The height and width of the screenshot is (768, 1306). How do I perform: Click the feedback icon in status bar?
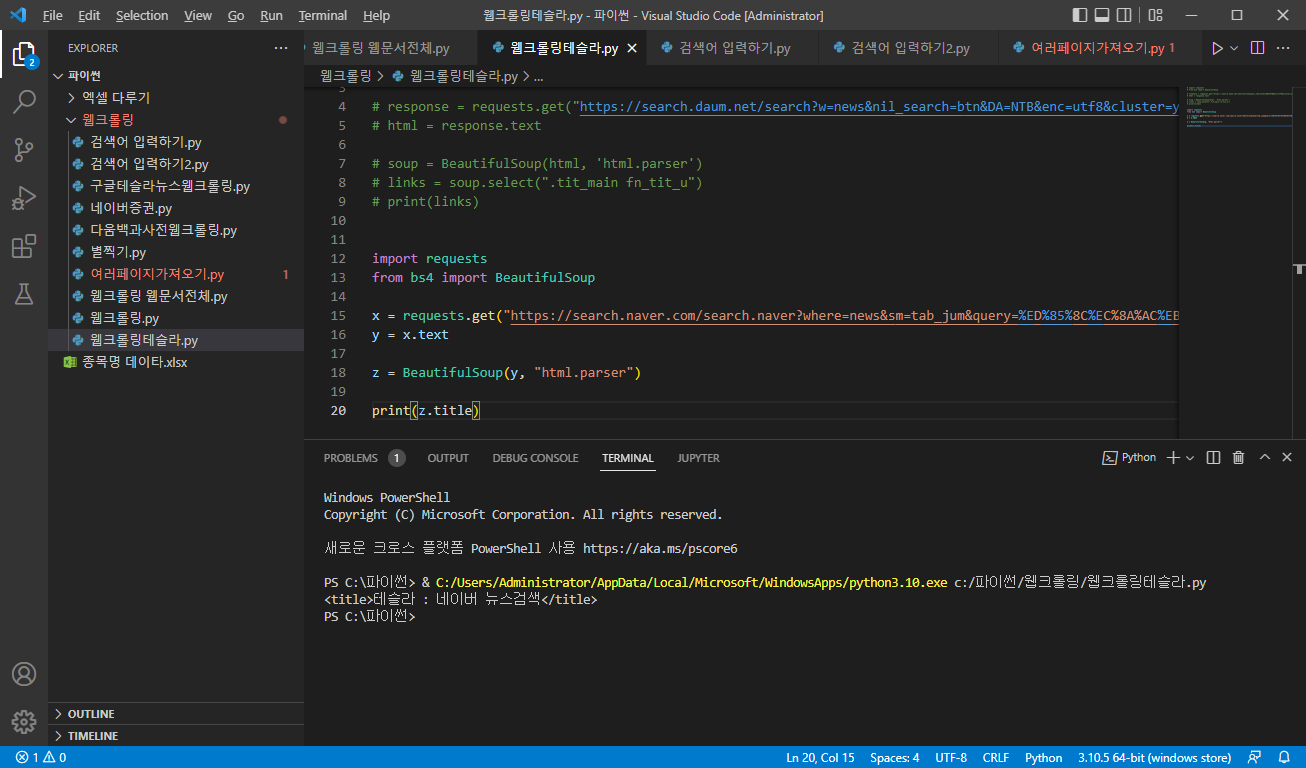(1254, 757)
